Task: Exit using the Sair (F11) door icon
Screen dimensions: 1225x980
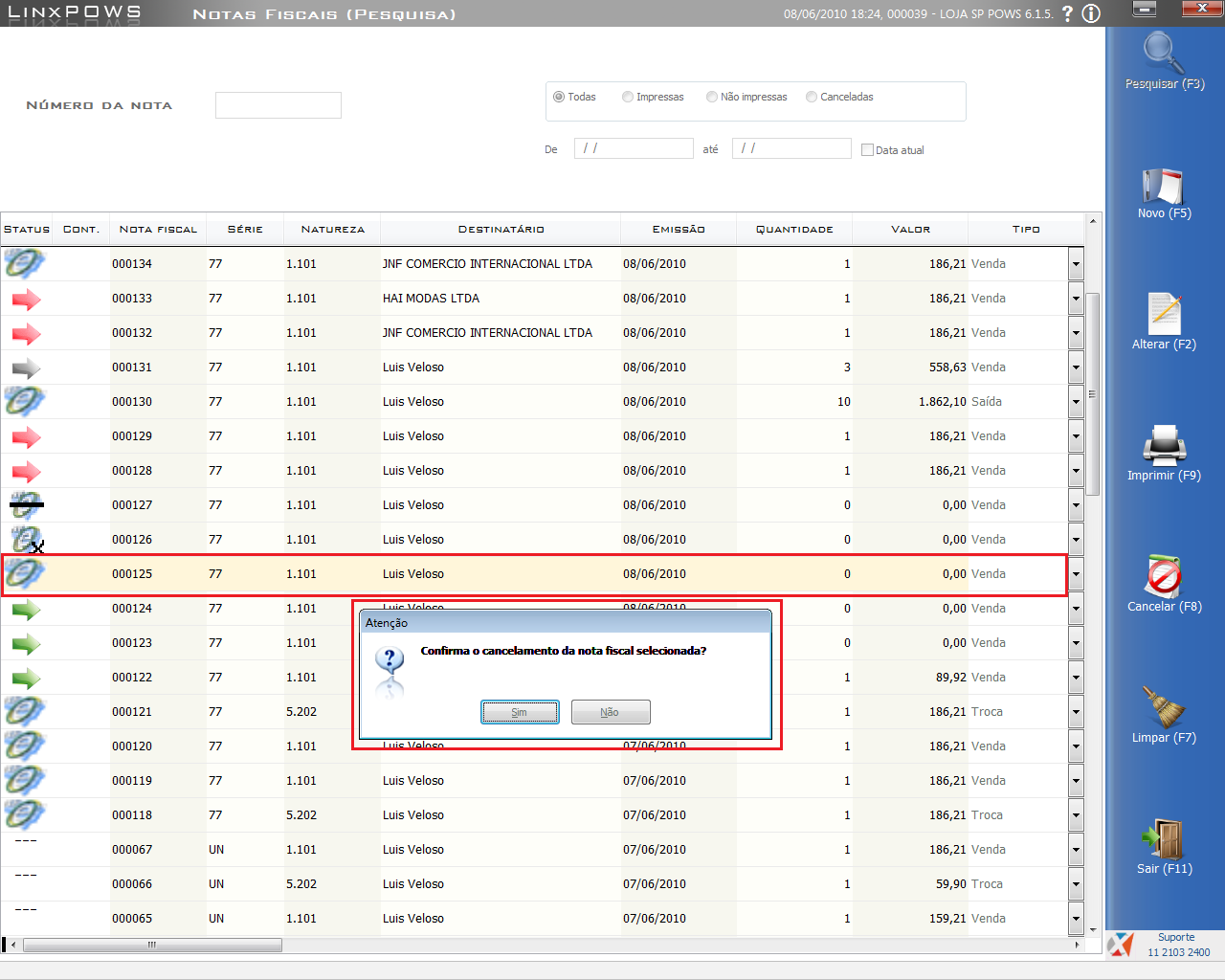Action: coord(1164,839)
